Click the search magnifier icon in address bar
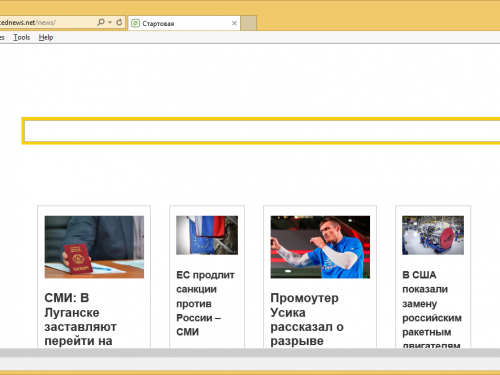Image resolution: width=500 pixels, height=375 pixels. (x=101, y=22)
